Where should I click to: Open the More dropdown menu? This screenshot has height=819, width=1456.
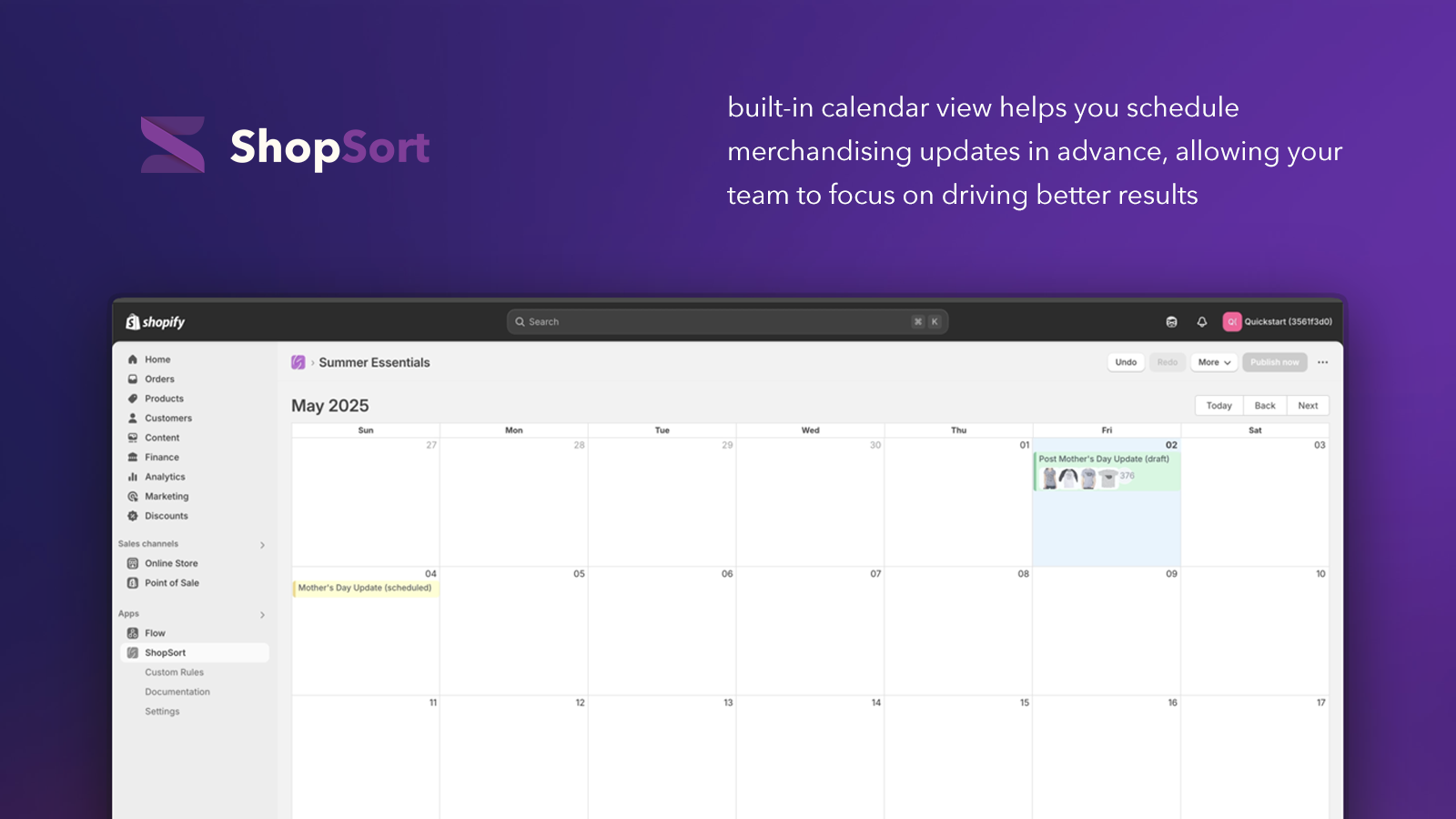tap(1214, 362)
